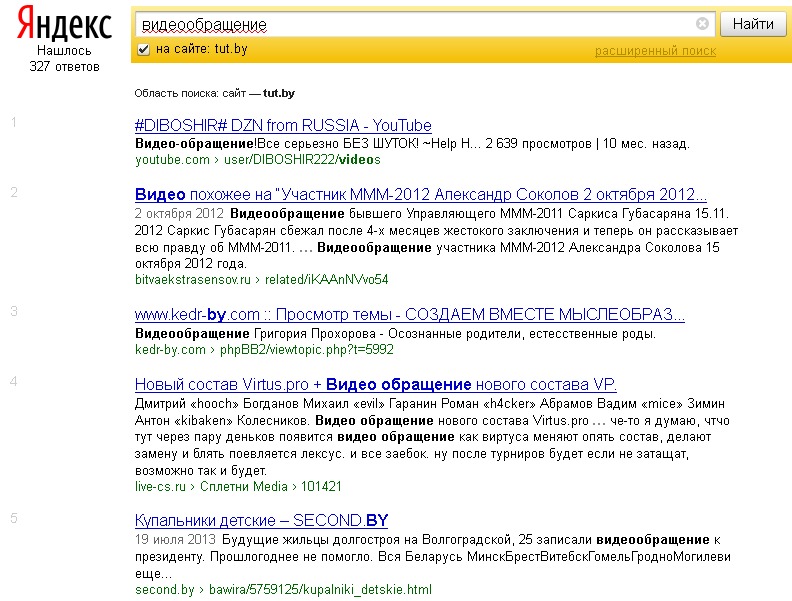Open the 'Новый состав Virtus.pro' result
The width and height of the screenshot is (792, 601).
[376, 384]
